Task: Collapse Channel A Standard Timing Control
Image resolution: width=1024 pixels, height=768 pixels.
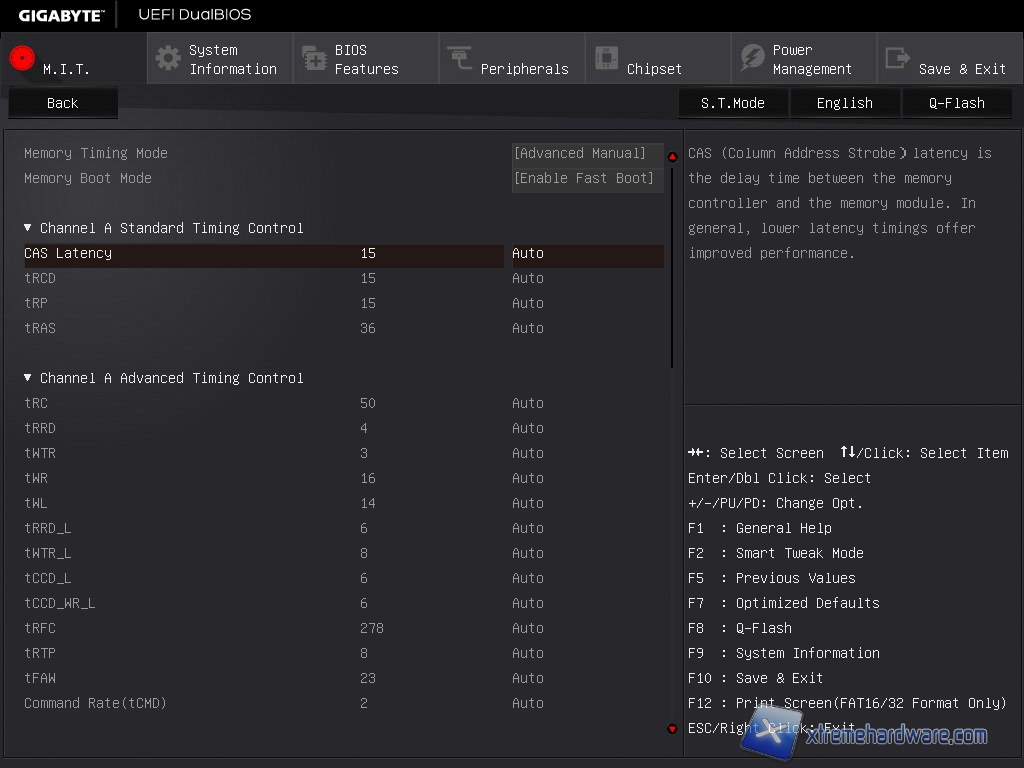Action: 28,228
